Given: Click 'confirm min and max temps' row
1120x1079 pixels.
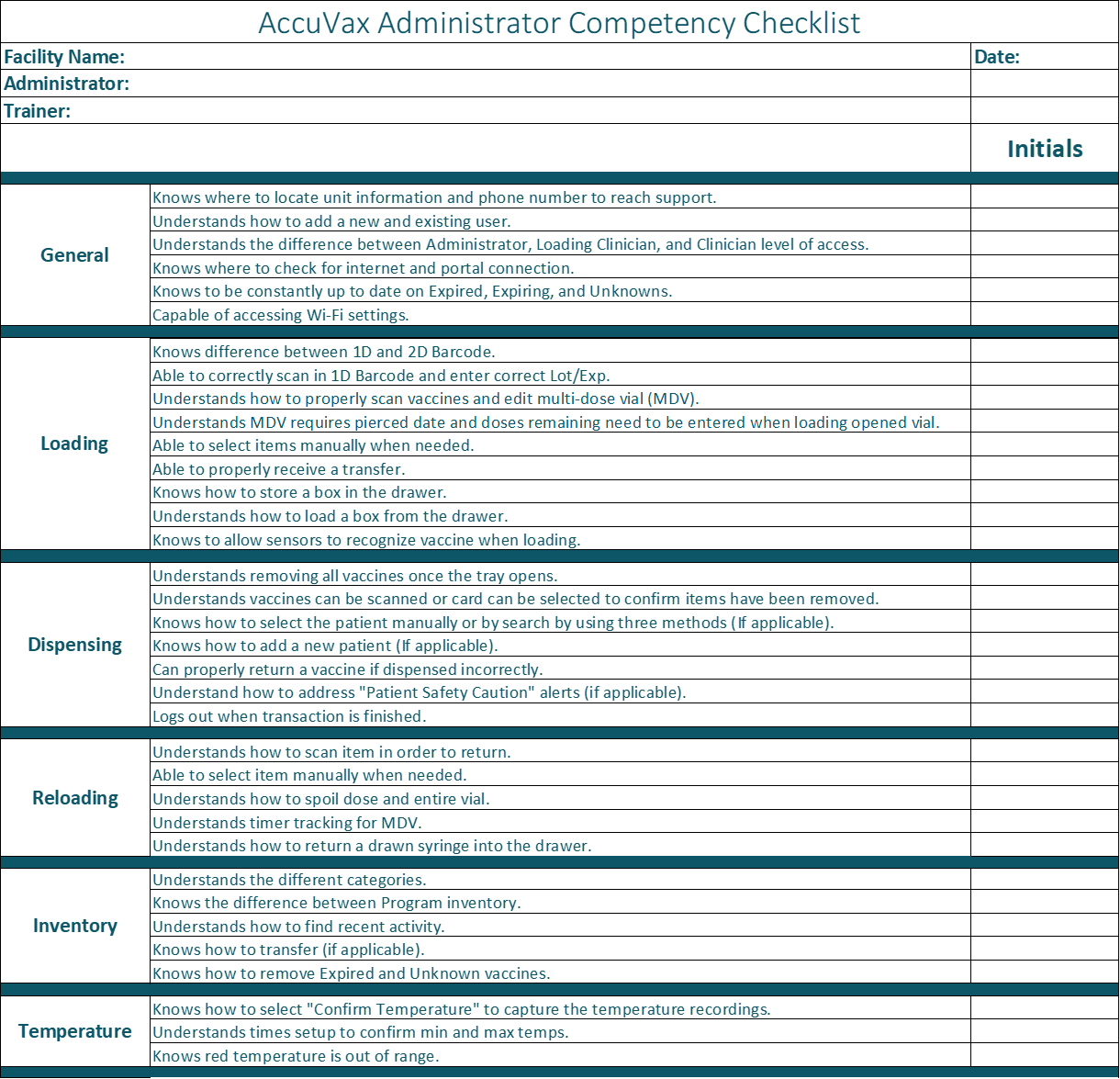Looking at the screenshot, I should (x=560, y=1031).
